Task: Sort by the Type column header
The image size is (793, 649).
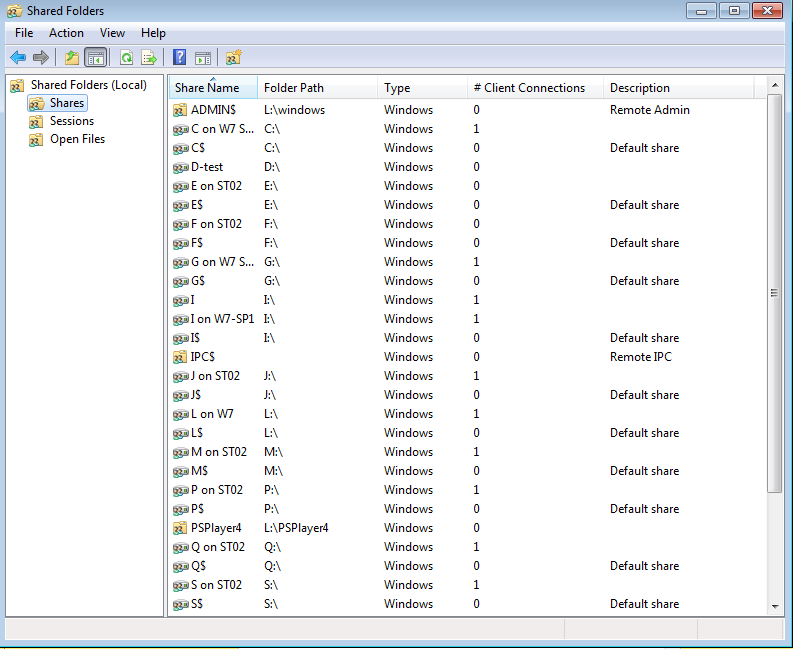Action: pyautogui.click(x=422, y=88)
